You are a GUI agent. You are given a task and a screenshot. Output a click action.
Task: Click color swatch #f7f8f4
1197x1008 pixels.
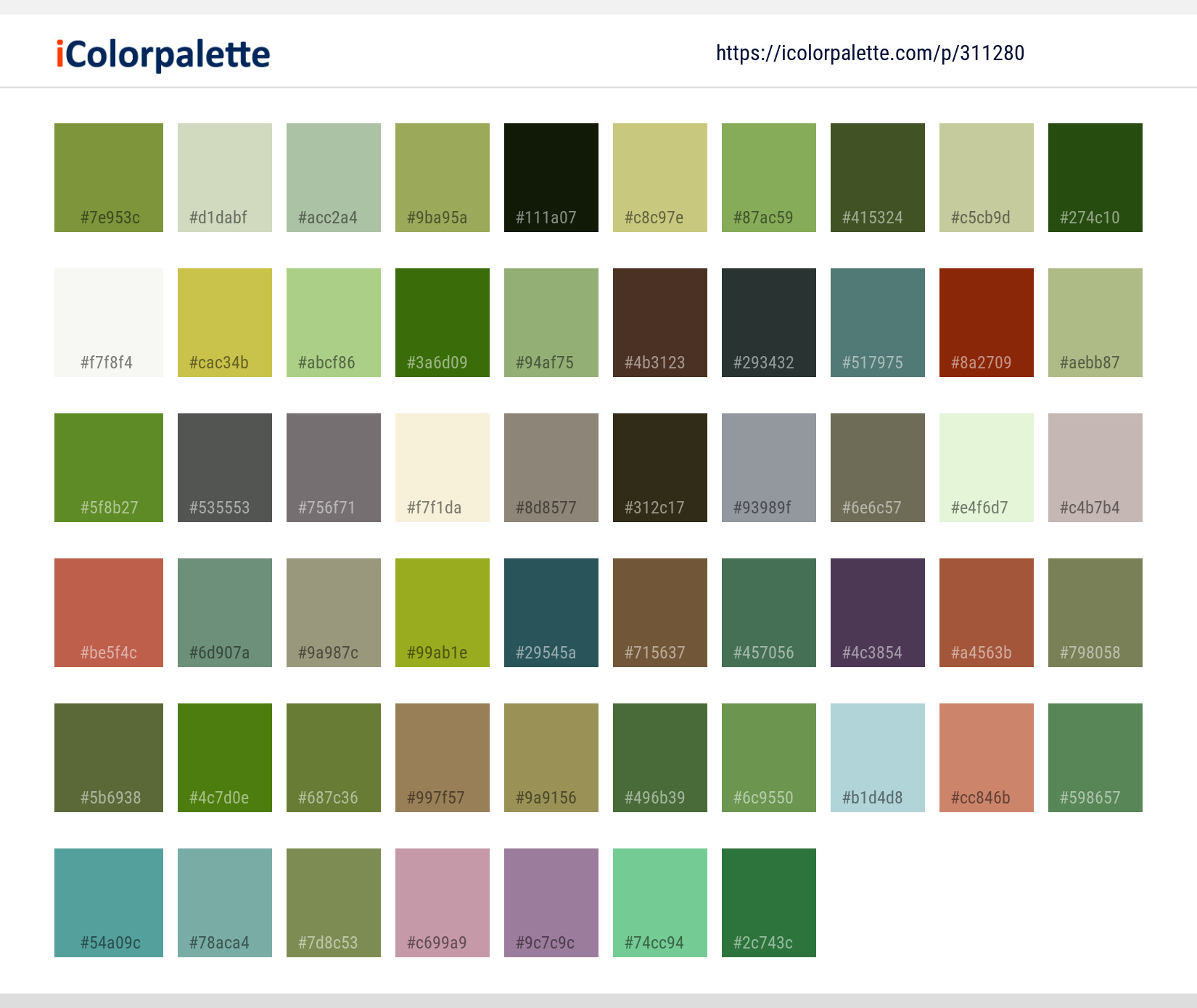pyautogui.click(x=108, y=322)
